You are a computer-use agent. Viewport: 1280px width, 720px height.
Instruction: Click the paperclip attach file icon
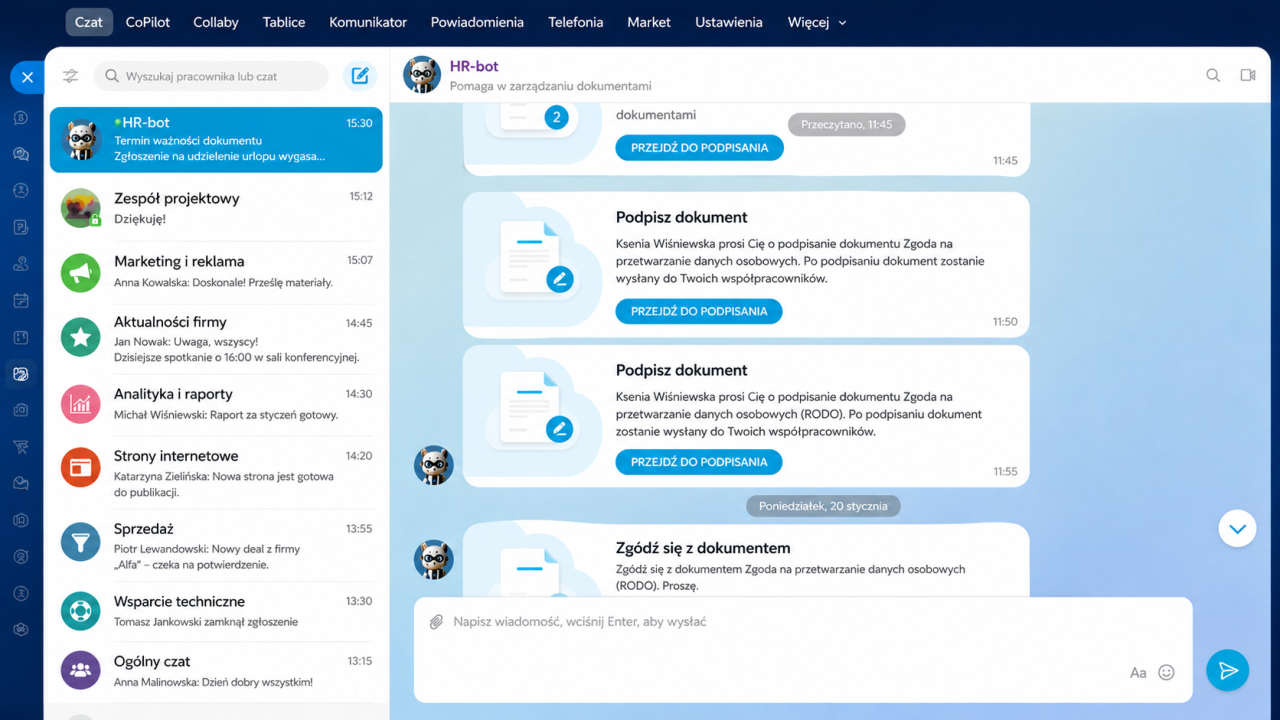tap(436, 622)
